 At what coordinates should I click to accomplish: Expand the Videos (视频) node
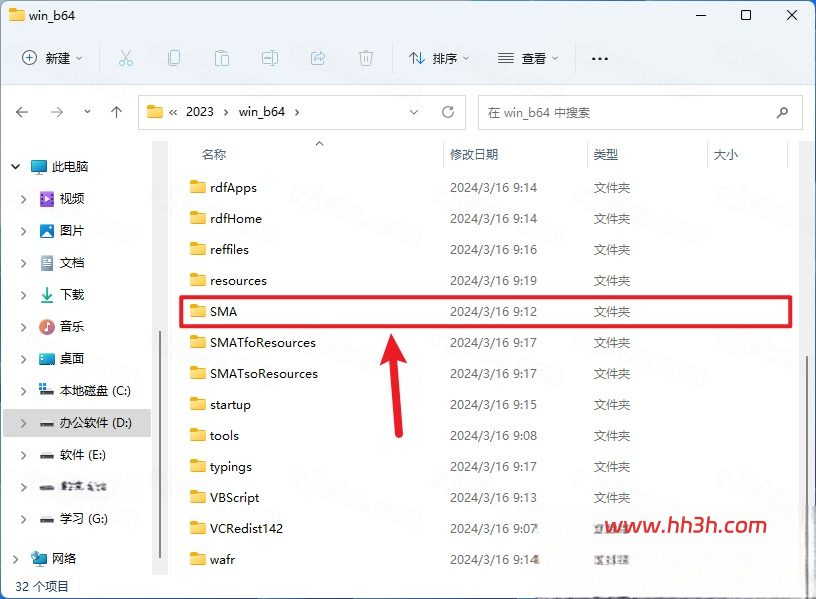tap(23, 199)
